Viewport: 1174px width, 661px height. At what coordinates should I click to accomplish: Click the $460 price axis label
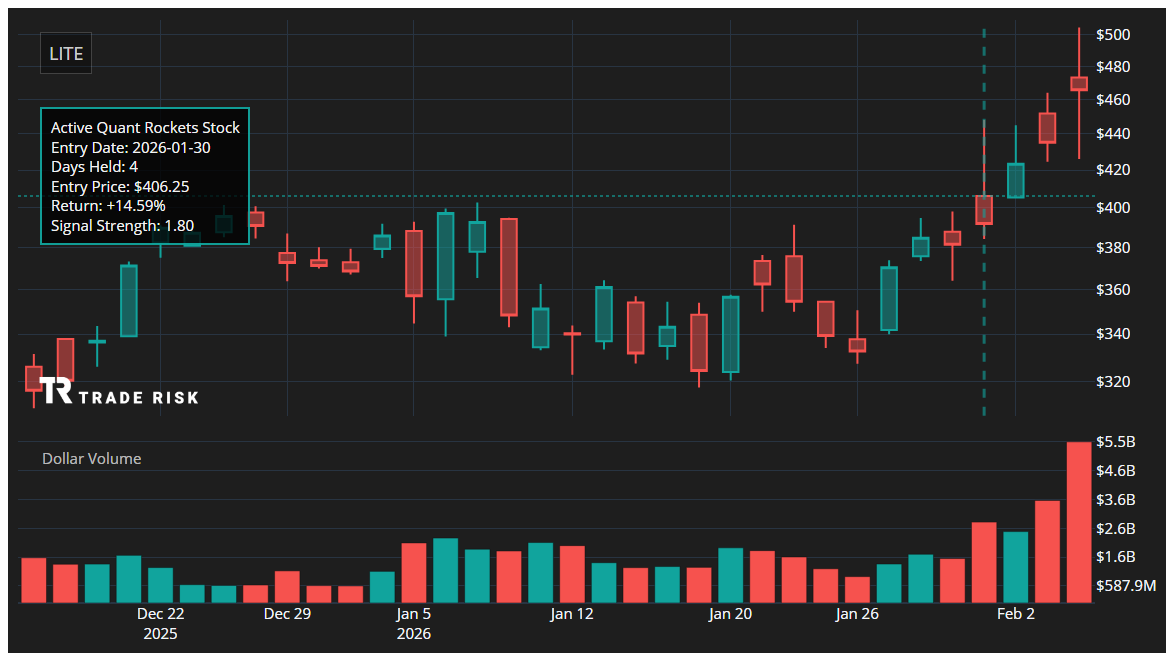tap(1113, 100)
